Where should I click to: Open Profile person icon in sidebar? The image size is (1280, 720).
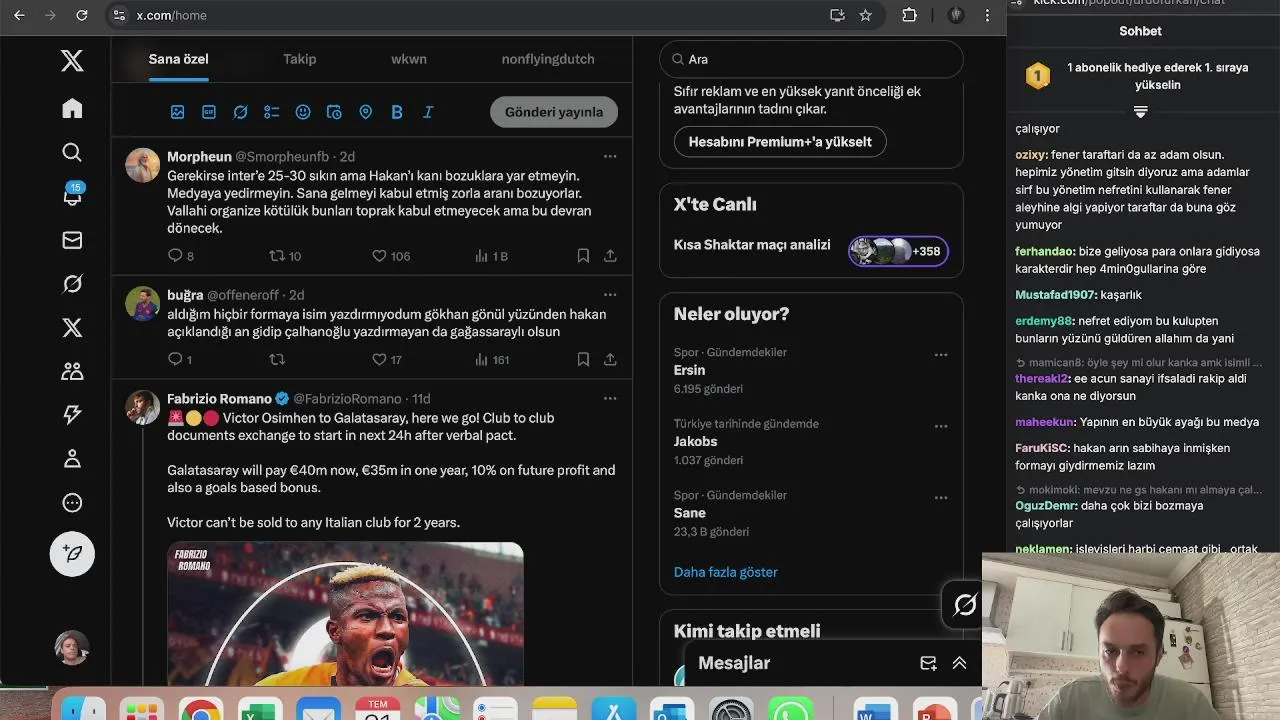point(72,459)
